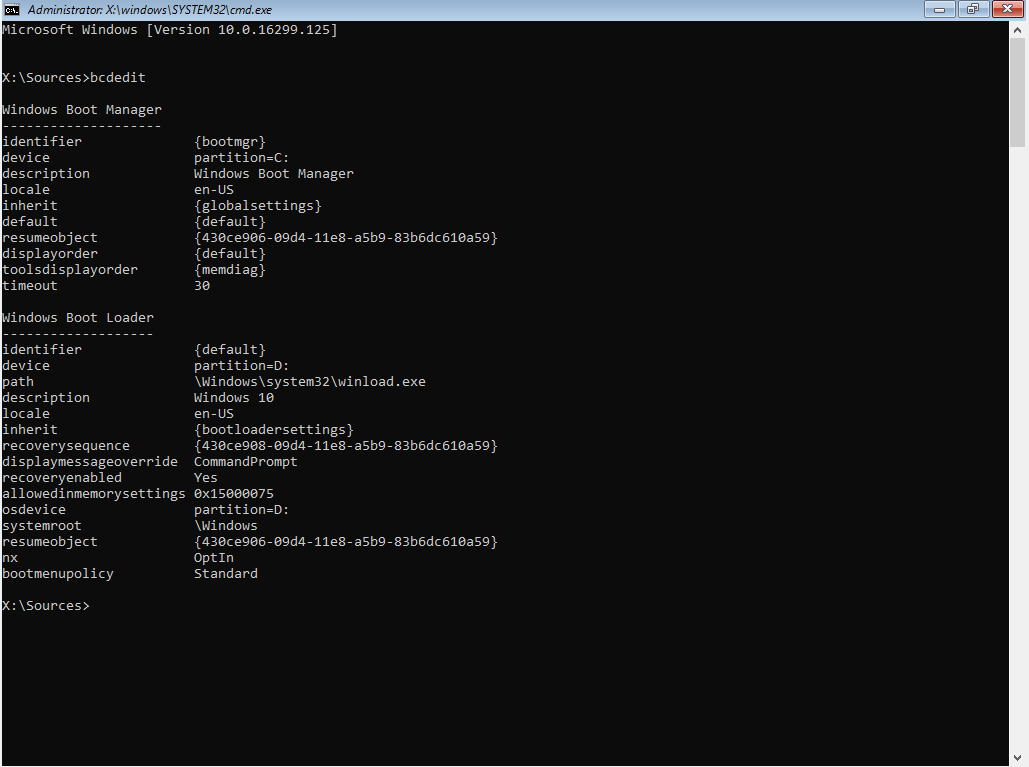Open the cmd.exe system menu icon

point(12,10)
